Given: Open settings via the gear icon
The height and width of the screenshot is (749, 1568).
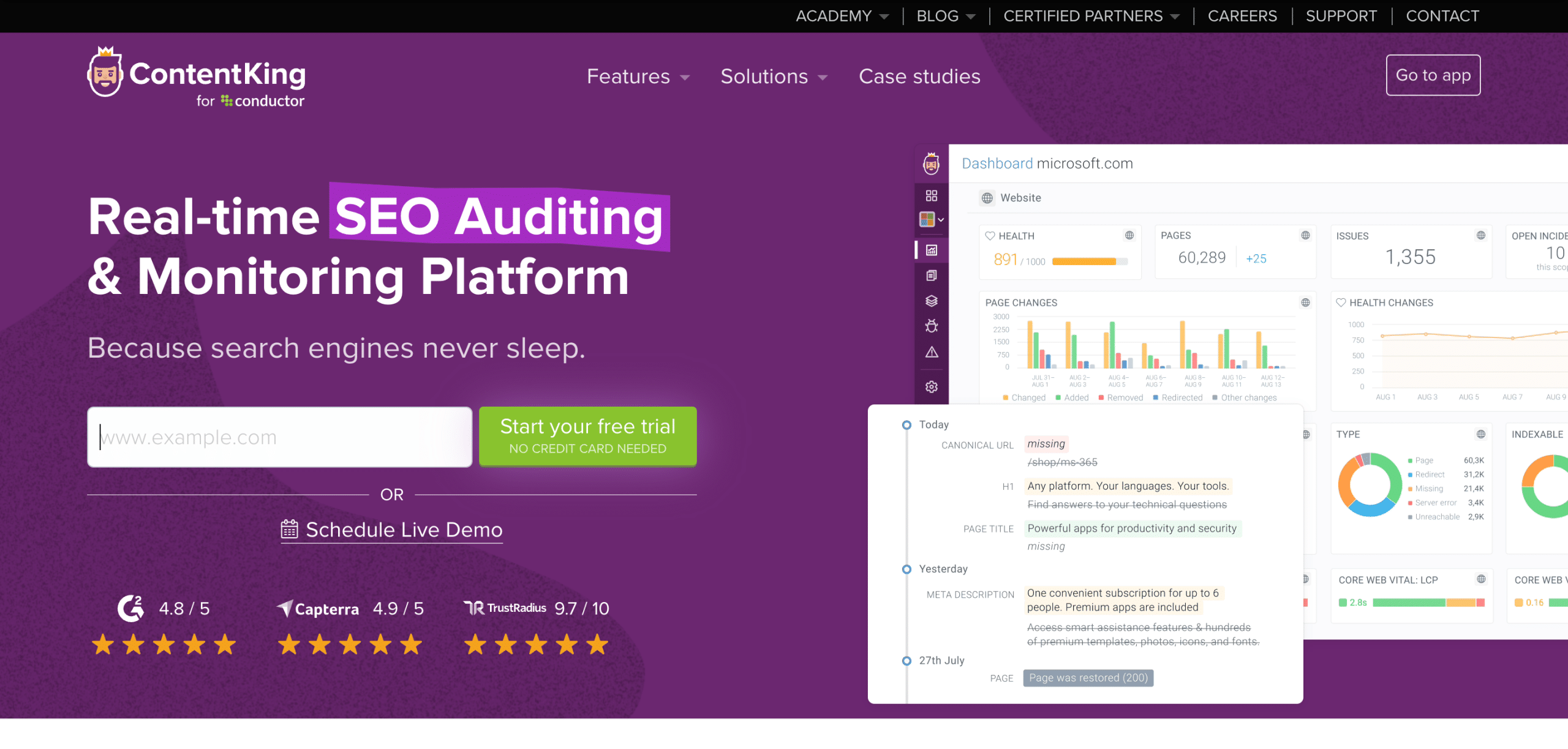Looking at the screenshot, I should coord(932,386).
